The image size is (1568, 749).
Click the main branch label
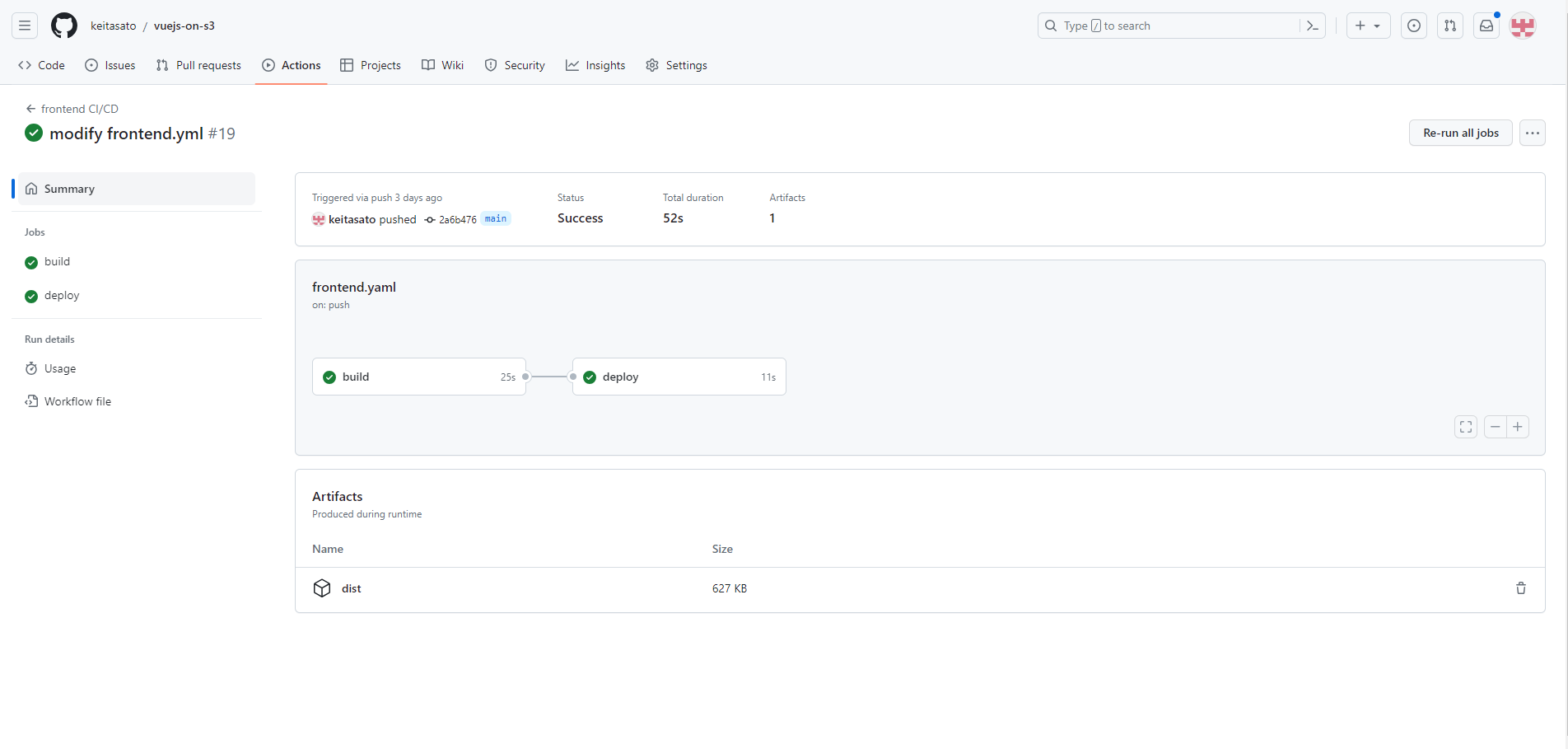coord(496,218)
